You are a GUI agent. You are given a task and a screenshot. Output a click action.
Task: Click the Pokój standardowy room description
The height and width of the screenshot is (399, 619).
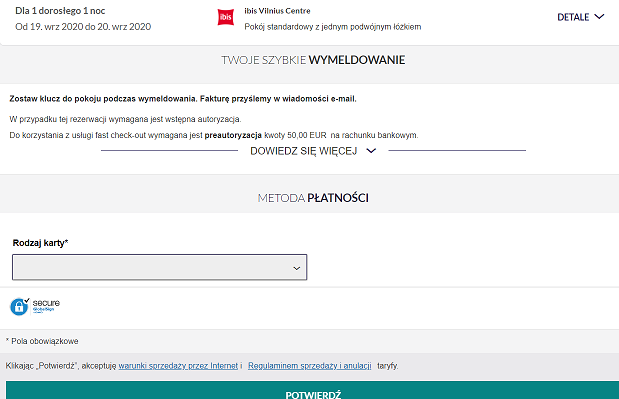tap(332, 27)
